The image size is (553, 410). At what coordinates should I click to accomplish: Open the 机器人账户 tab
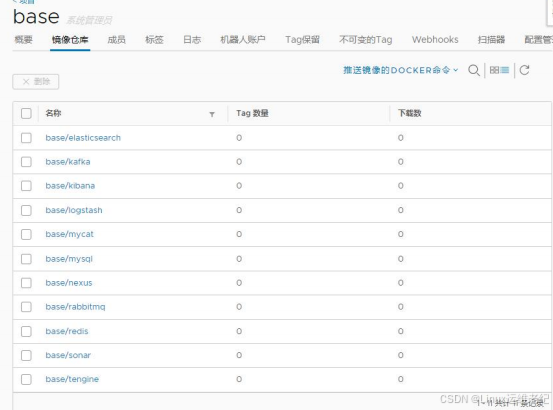pyautogui.click(x=243, y=39)
